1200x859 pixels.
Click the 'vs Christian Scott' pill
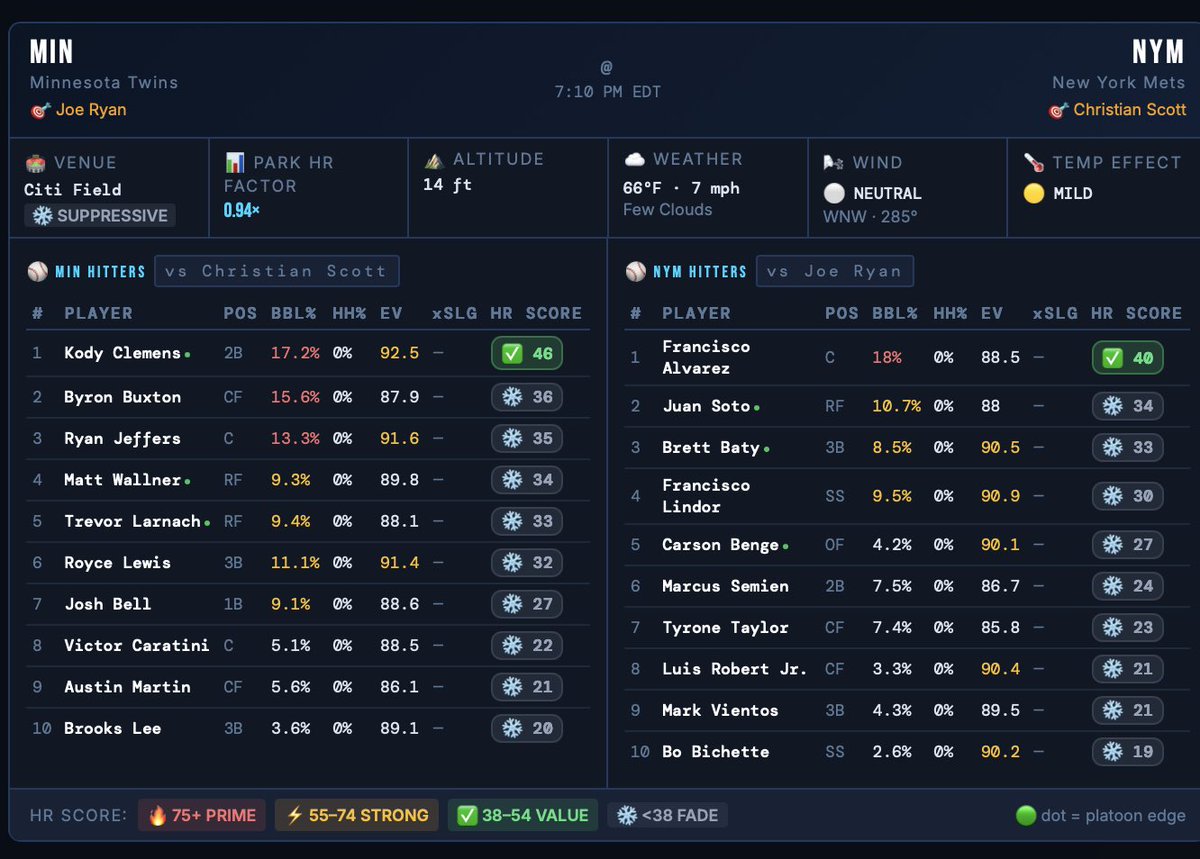(x=277, y=271)
